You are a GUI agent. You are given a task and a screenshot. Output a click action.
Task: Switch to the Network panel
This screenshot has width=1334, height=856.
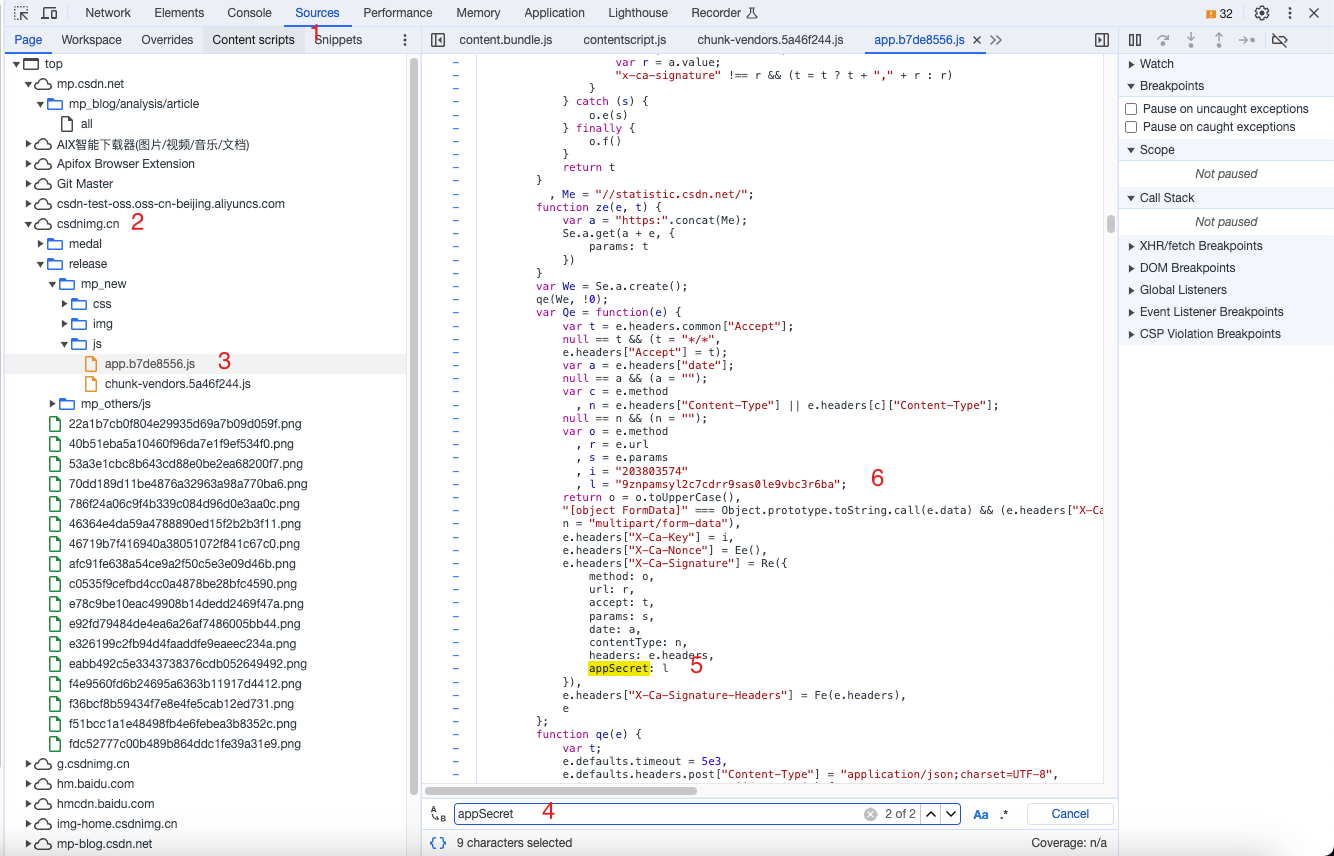coord(108,13)
